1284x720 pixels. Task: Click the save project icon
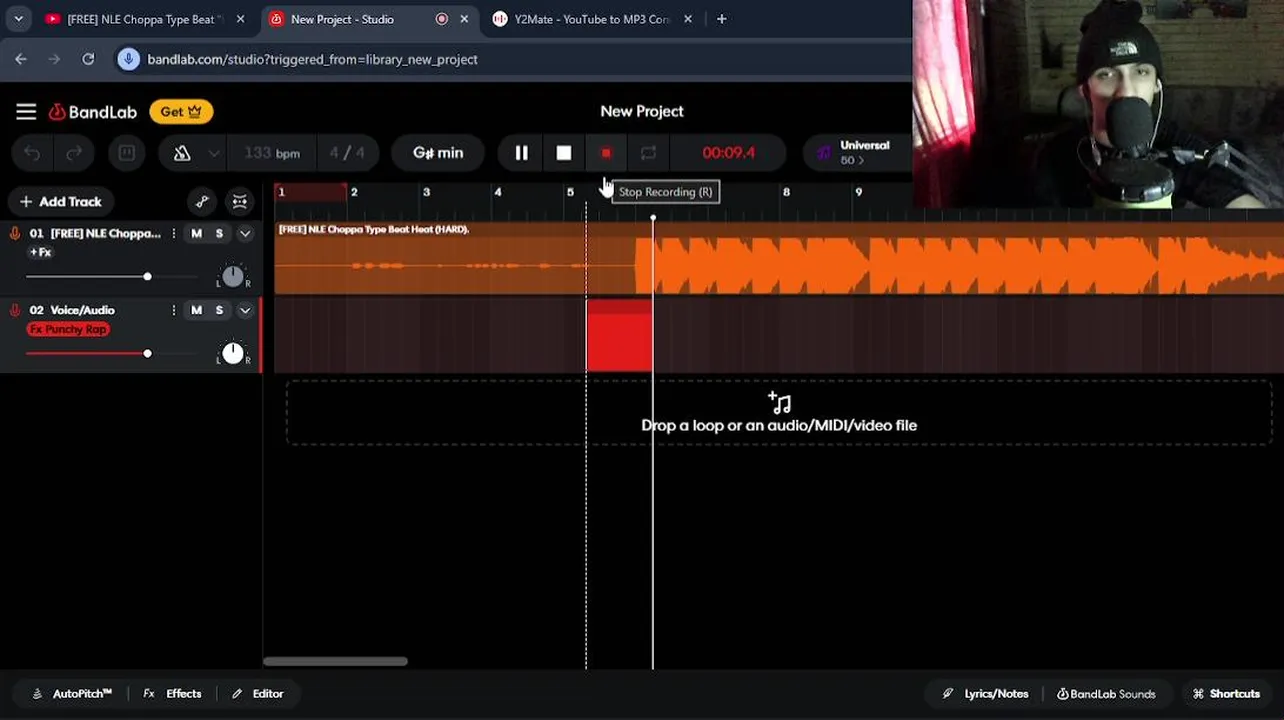[x=126, y=153]
